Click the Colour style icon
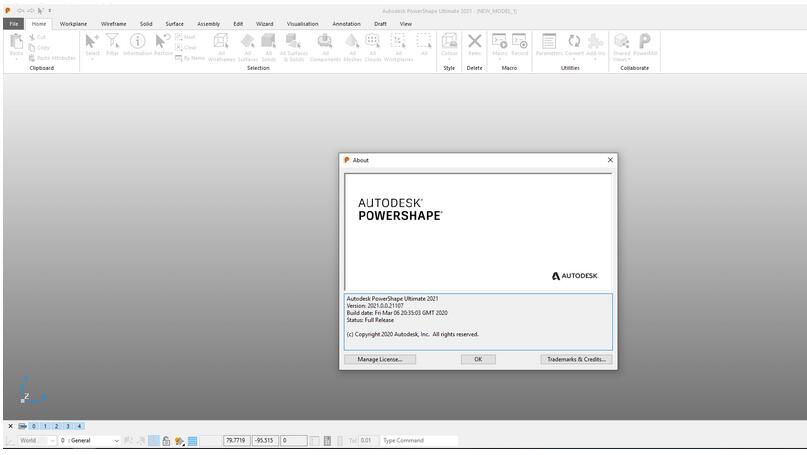807x455 pixels. point(449,41)
